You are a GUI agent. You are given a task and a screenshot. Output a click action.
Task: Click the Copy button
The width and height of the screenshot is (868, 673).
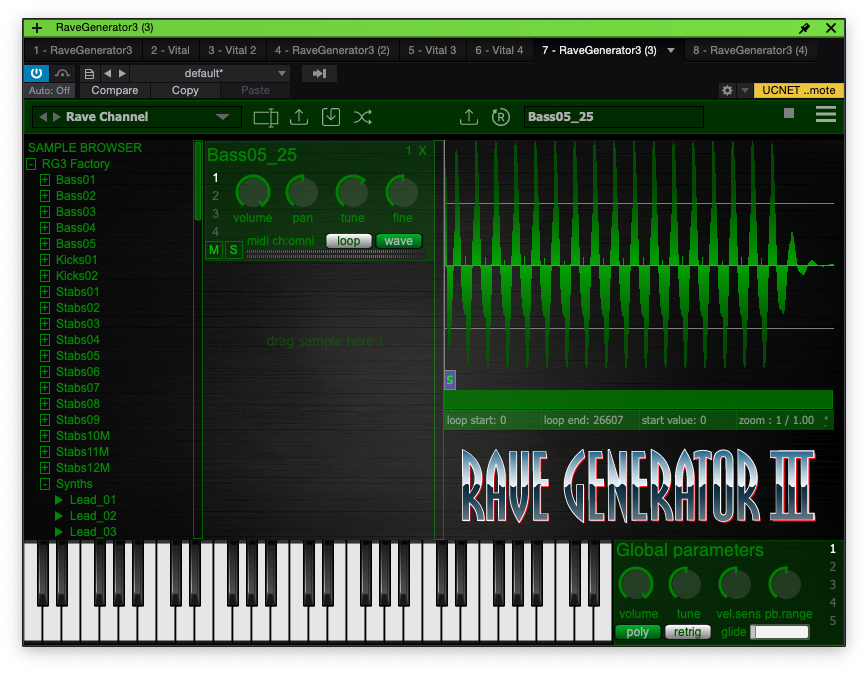coord(185,90)
